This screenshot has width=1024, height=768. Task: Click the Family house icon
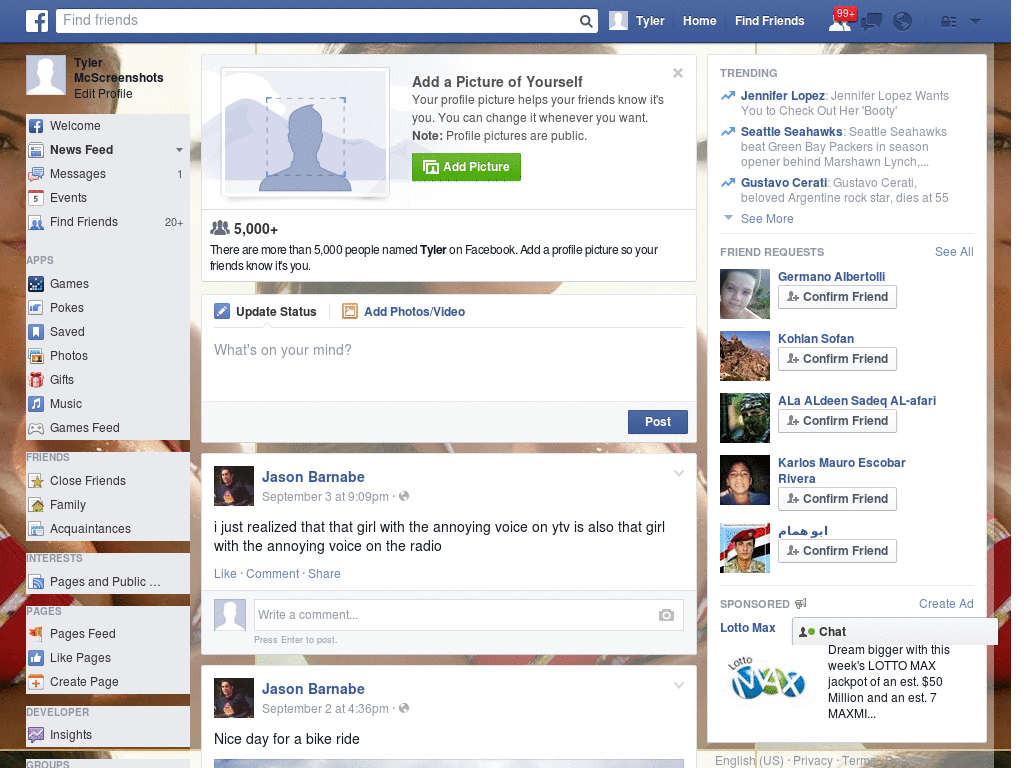[x=36, y=505]
